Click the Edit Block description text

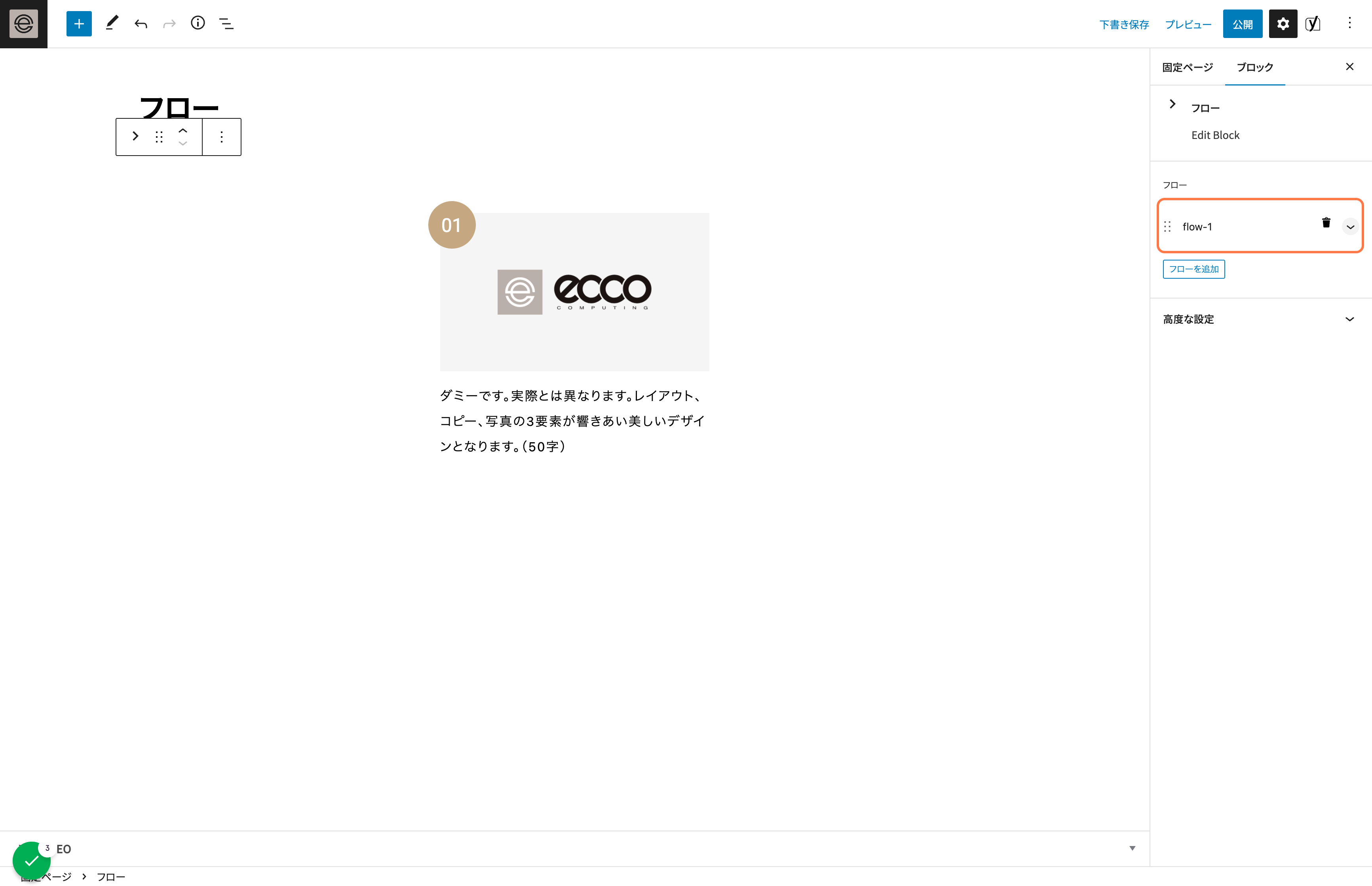point(1215,135)
